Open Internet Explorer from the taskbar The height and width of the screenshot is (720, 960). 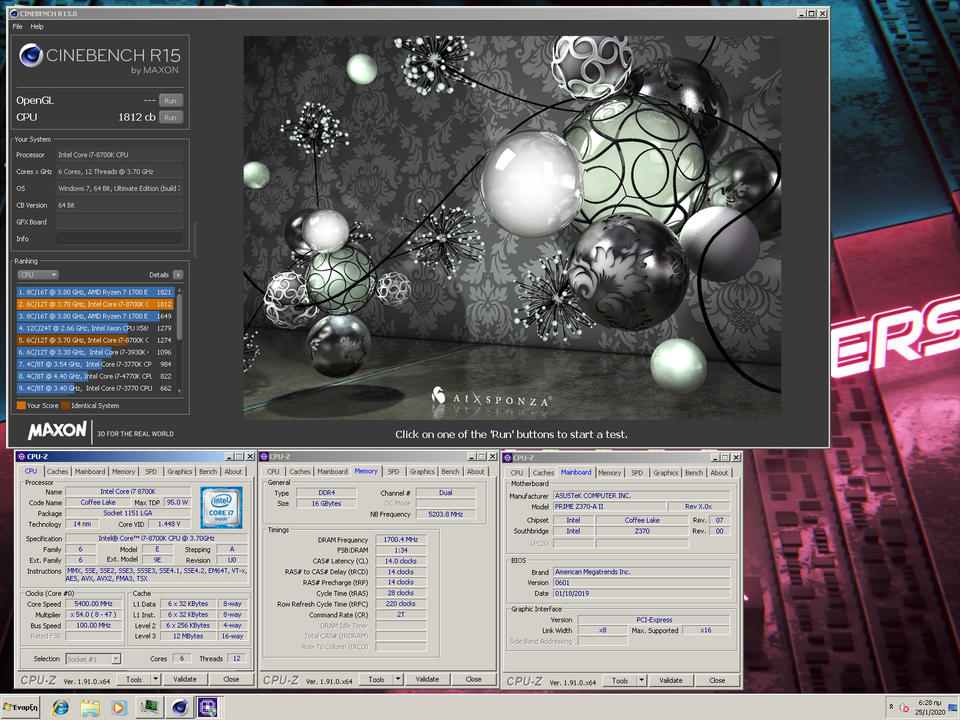tap(61, 707)
